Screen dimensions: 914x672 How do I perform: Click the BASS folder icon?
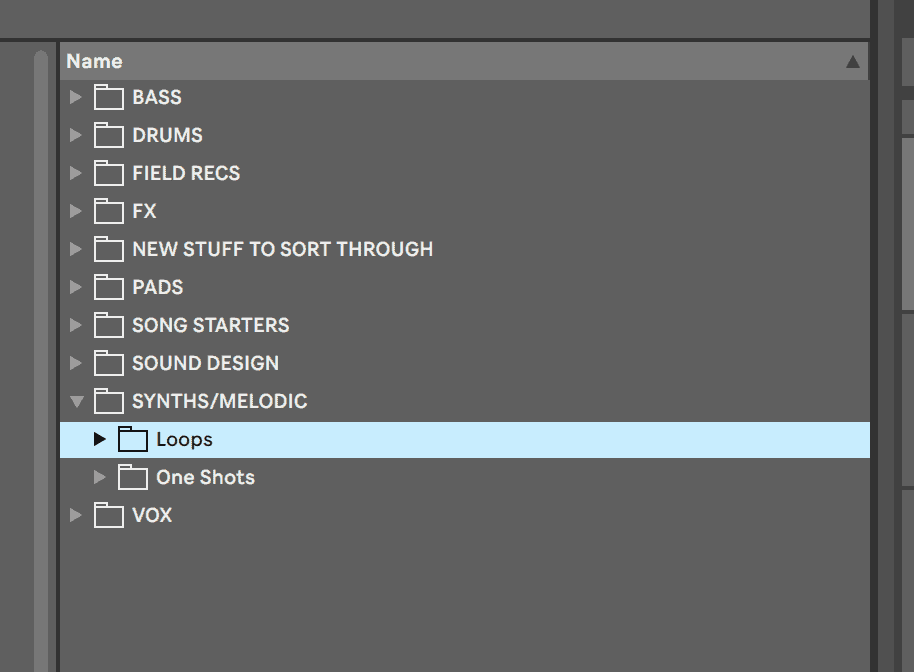point(108,97)
